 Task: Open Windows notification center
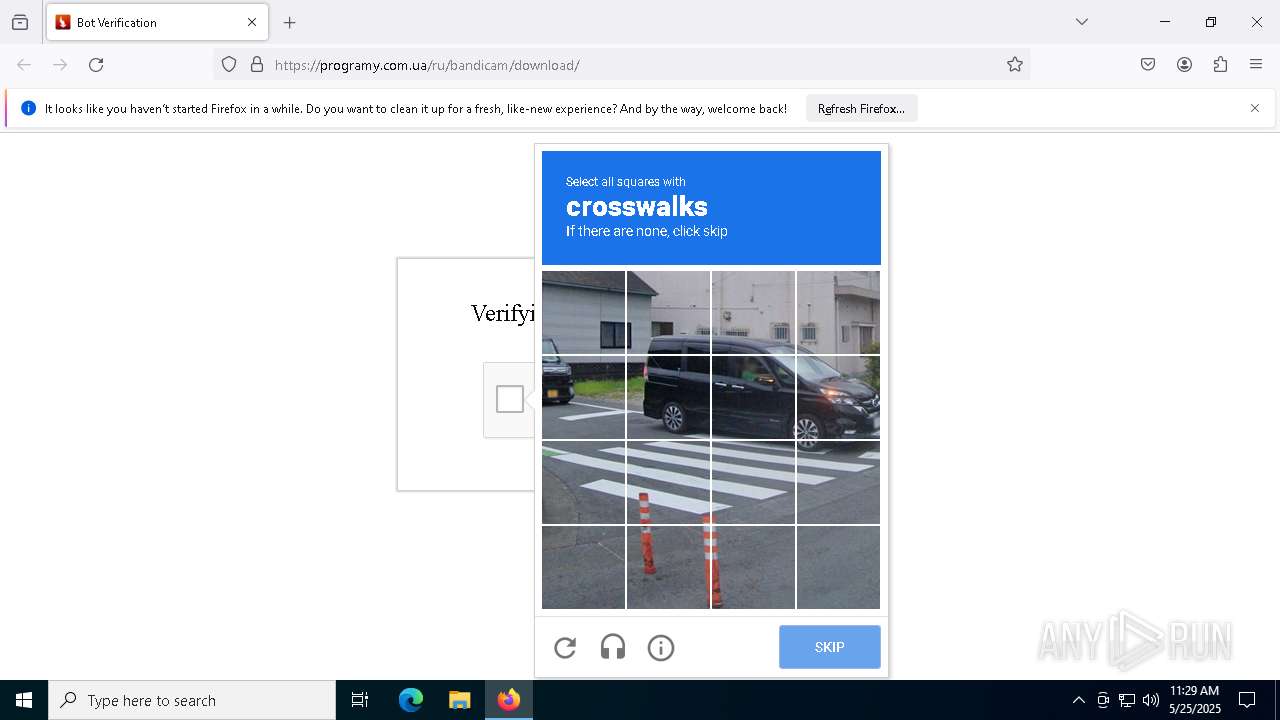tap(1247, 700)
